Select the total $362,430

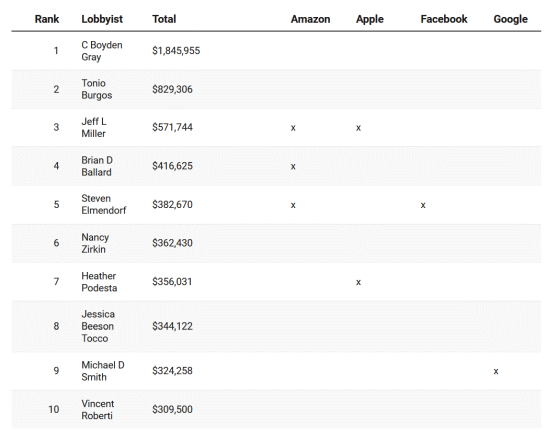pos(172,243)
